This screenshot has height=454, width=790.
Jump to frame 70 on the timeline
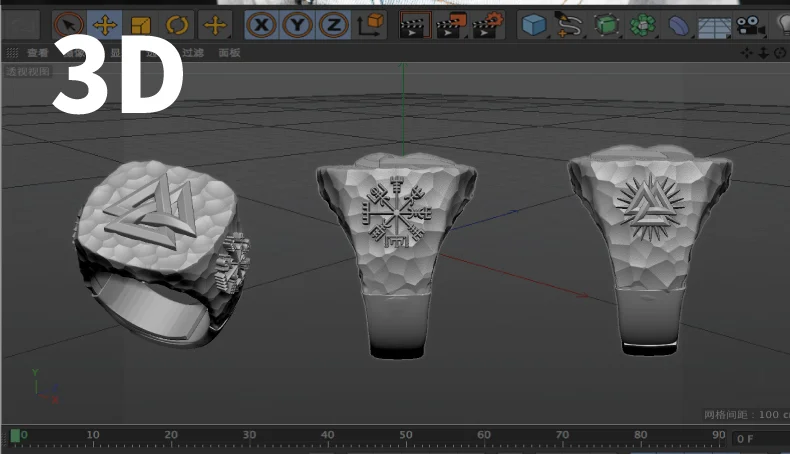click(562, 435)
